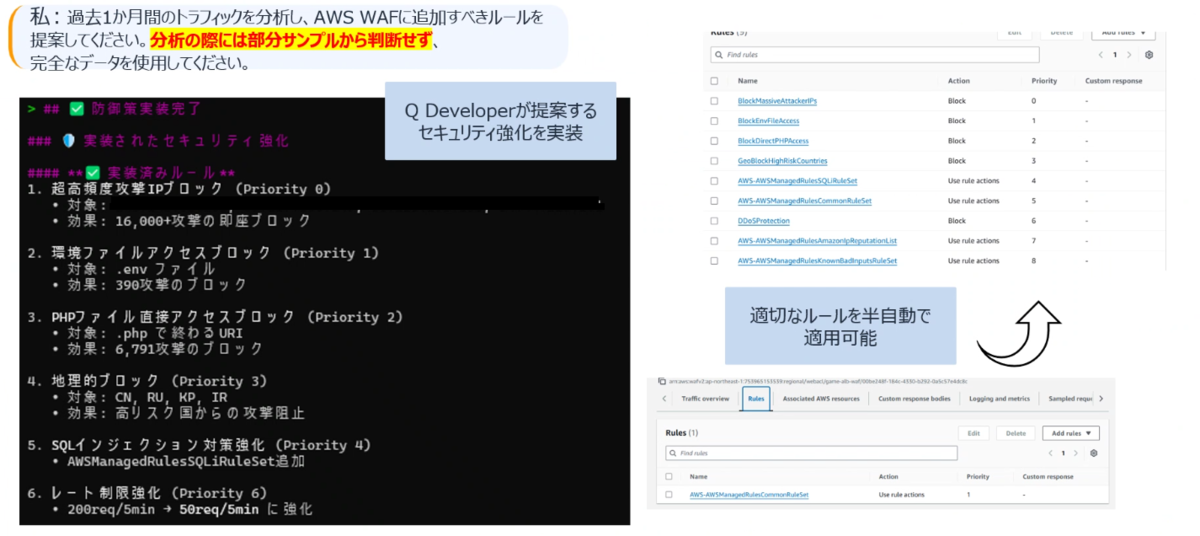Focus the Find rules field in upper list
Image resolution: width=1200 pixels, height=536 pixels.
tap(875, 55)
